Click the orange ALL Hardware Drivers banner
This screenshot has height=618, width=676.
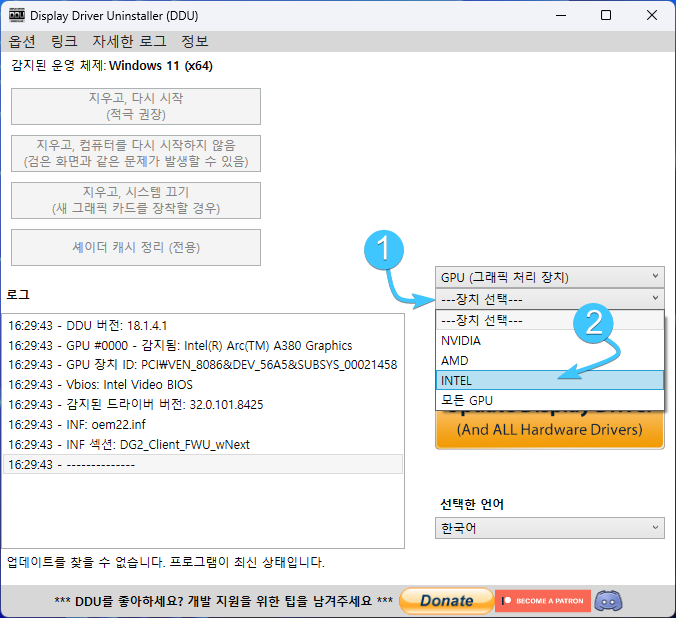point(549,430)
